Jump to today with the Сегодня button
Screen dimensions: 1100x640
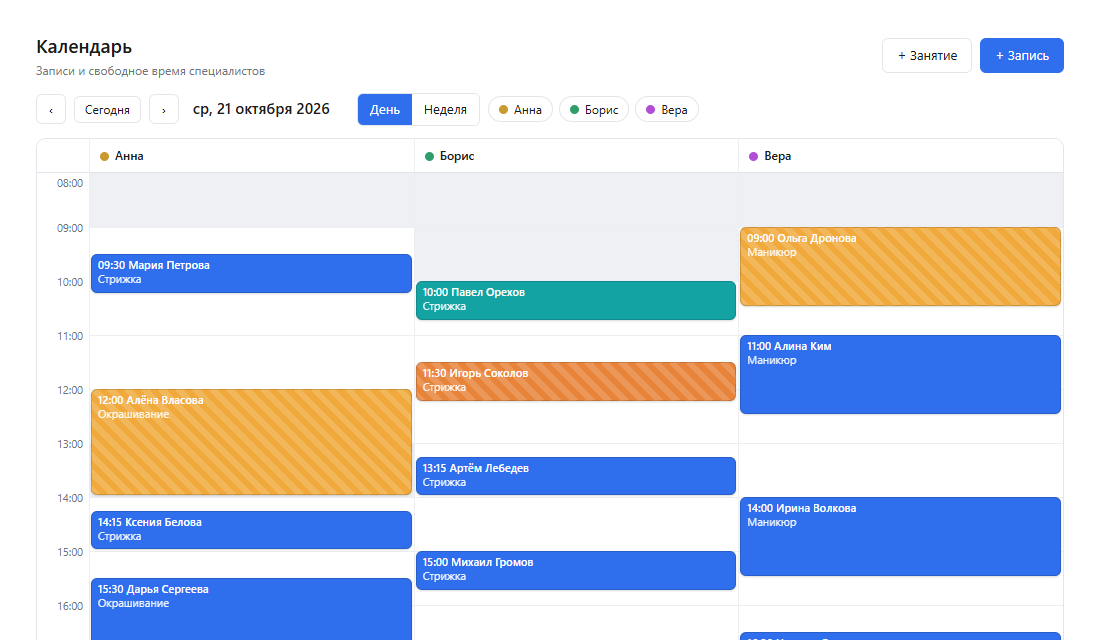pos(107,109)
